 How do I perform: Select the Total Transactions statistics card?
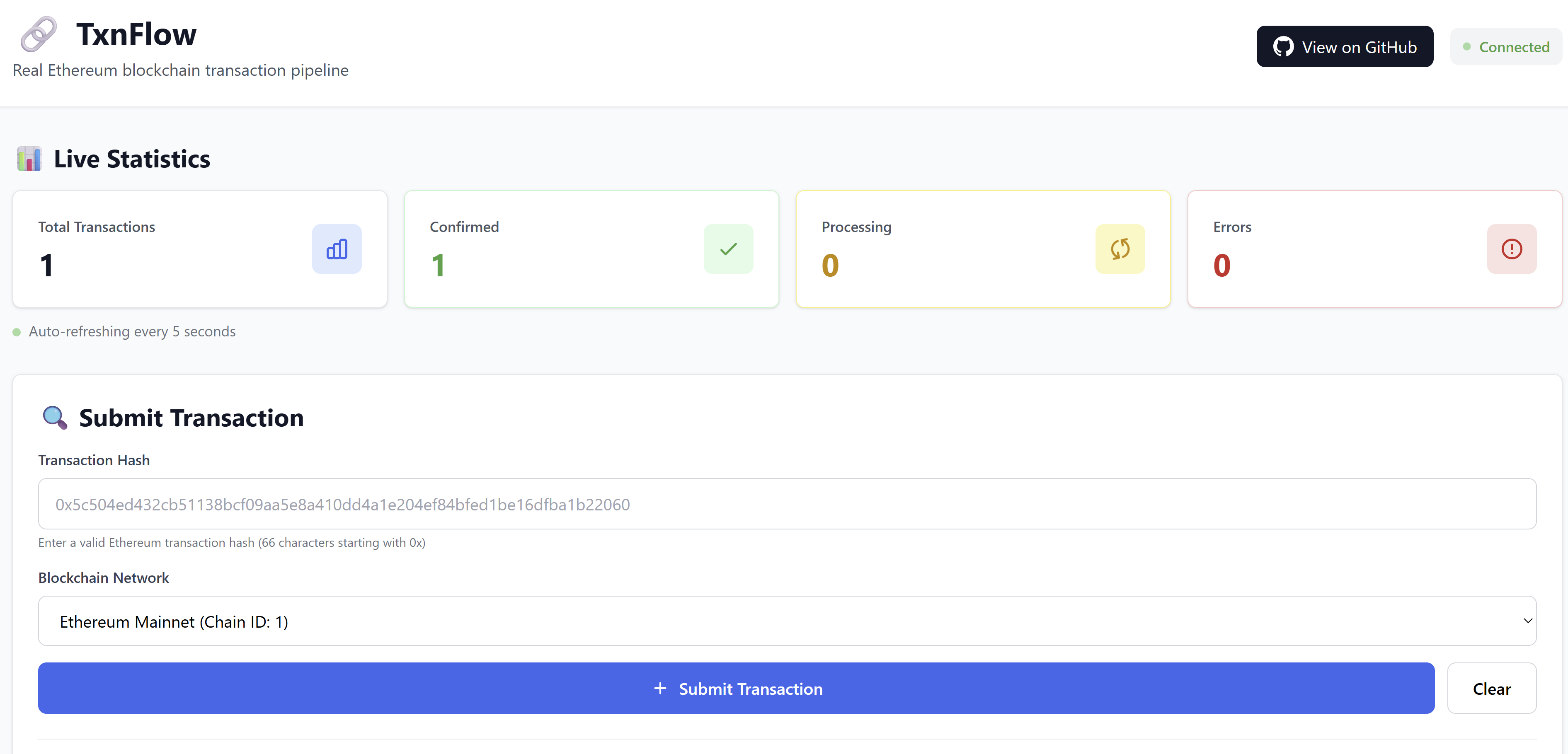(x=200, y=249)
